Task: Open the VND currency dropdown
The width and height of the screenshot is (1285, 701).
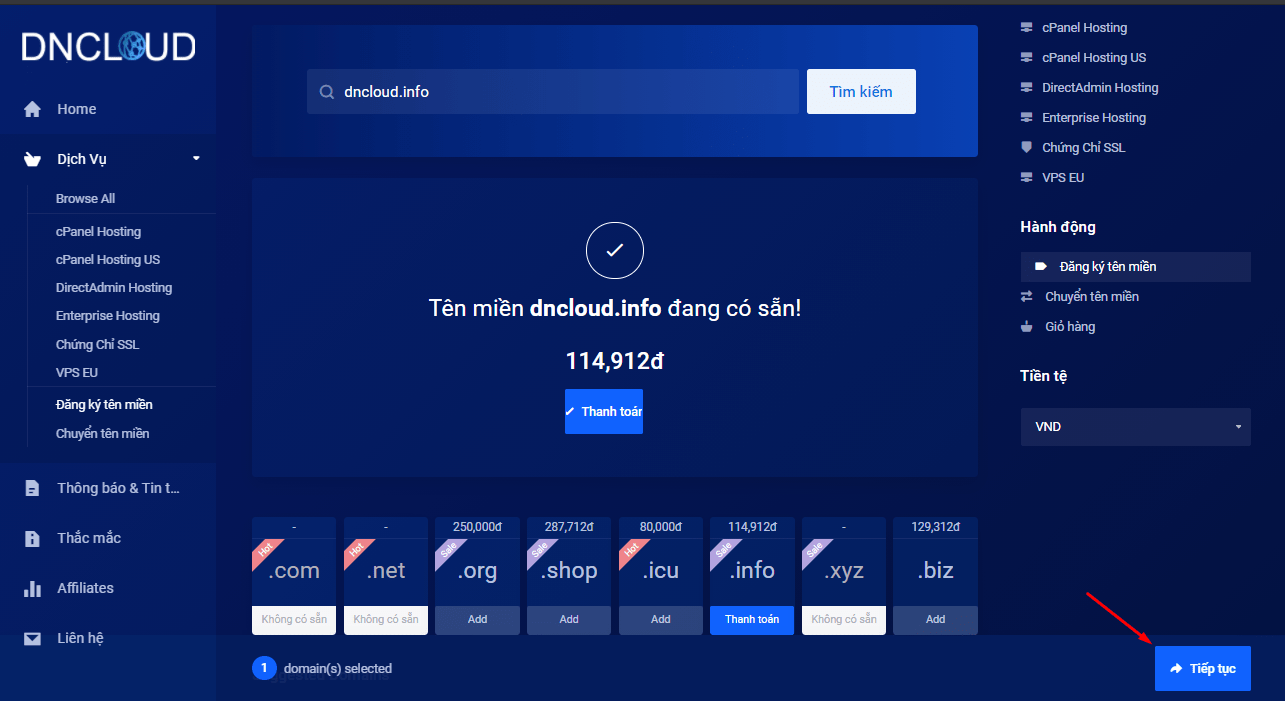Action: coord(1135,427)
